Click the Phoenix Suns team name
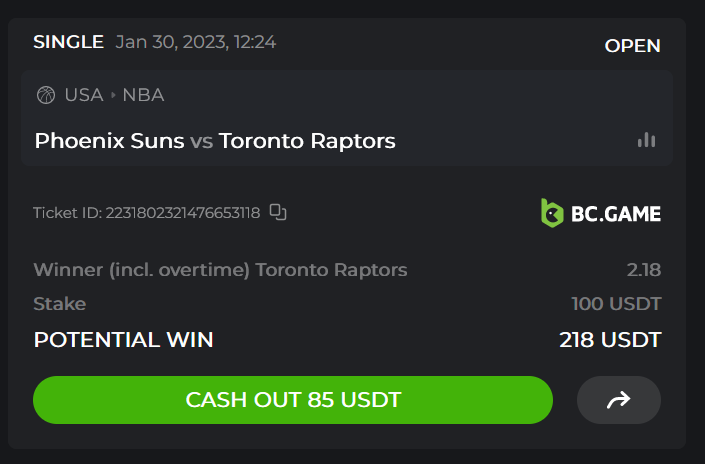The height and width of the screenshot is (464, 705). click(109, 141)
